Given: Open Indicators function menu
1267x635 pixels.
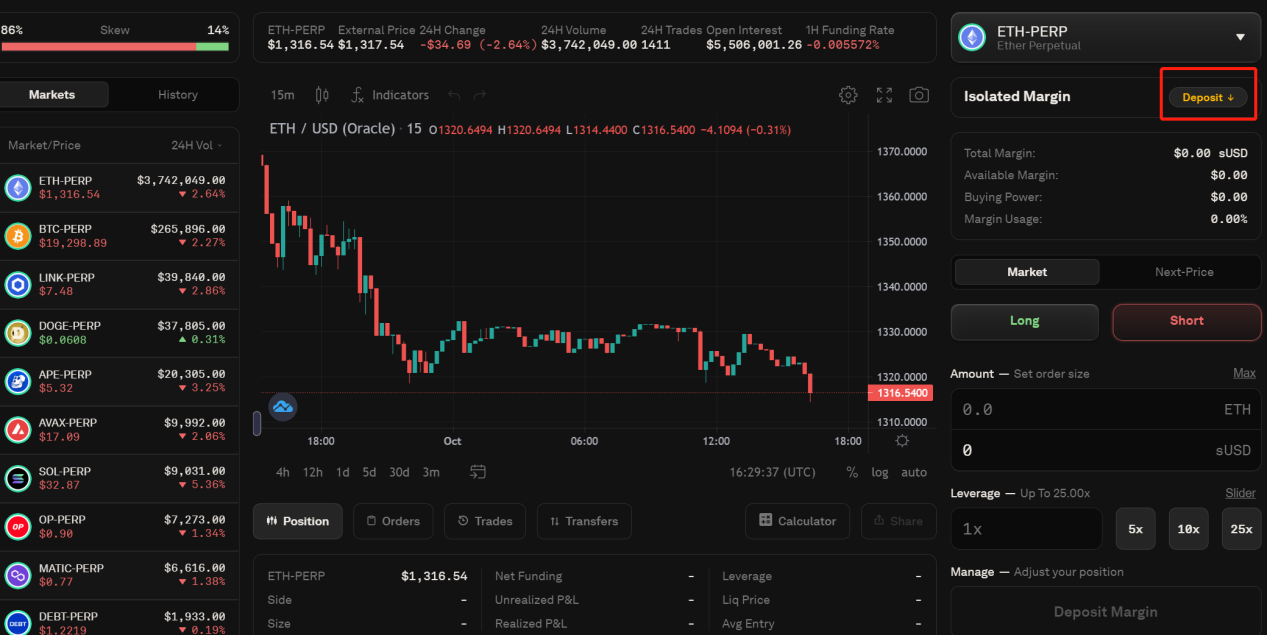Looking at the screenshot, I should (389, 95).
